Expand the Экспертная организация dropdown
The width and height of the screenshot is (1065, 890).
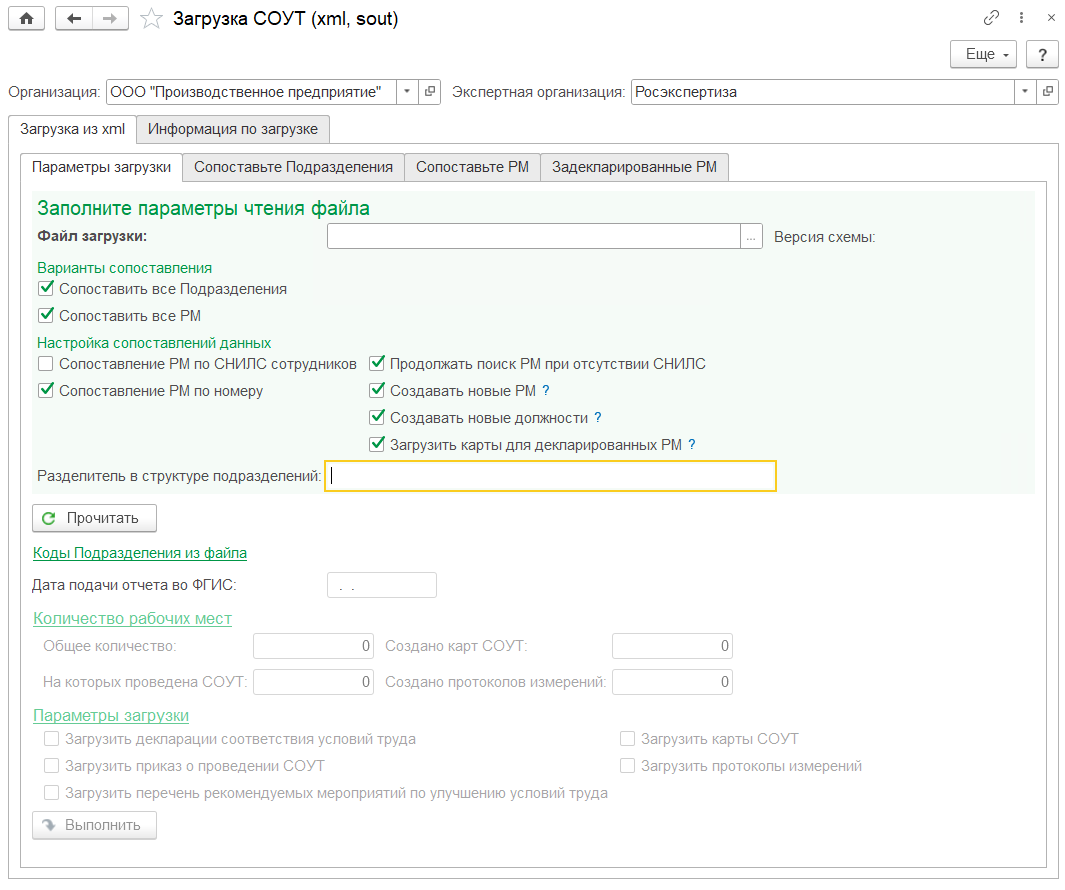[1025, 92]
